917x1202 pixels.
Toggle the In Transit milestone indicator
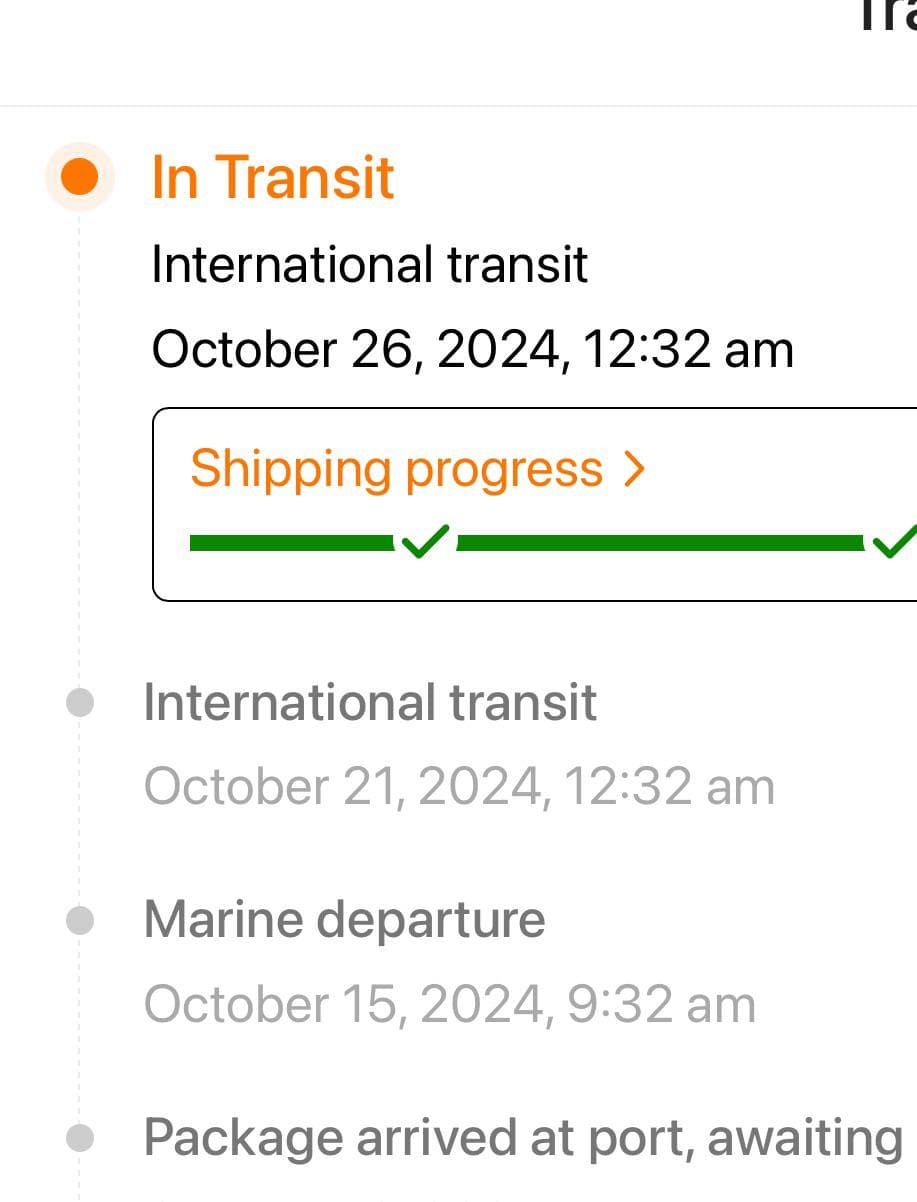pos(79,176)
